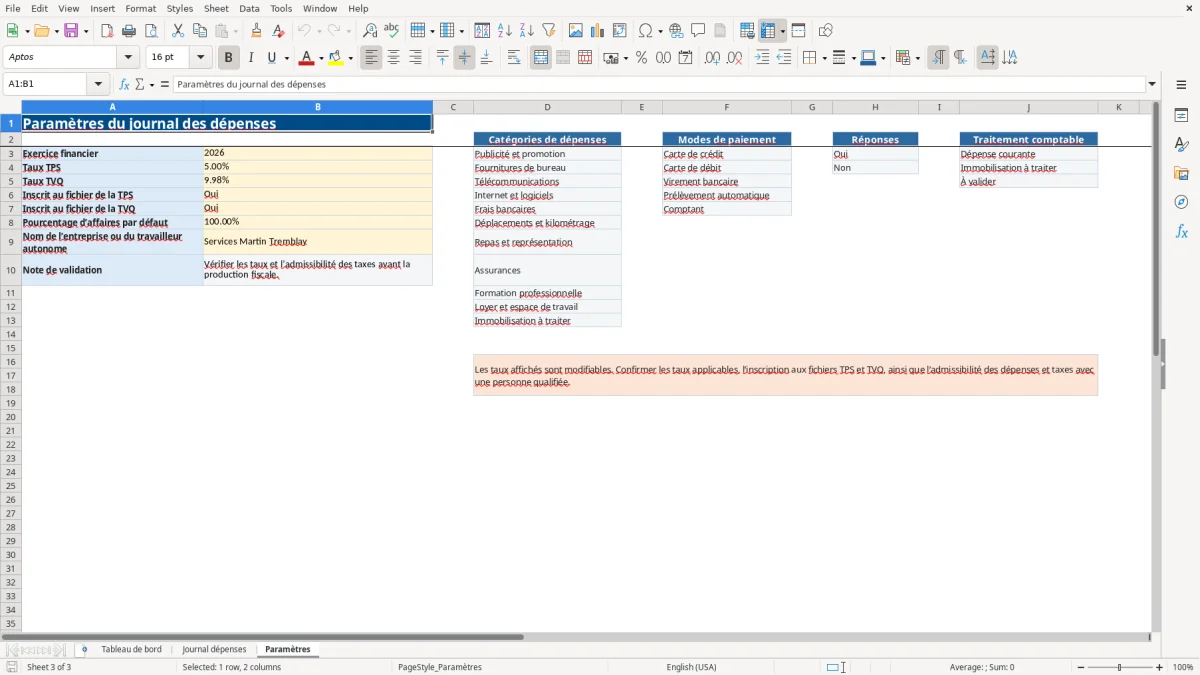Insert a special character (Omega icon)

(645, 31)
